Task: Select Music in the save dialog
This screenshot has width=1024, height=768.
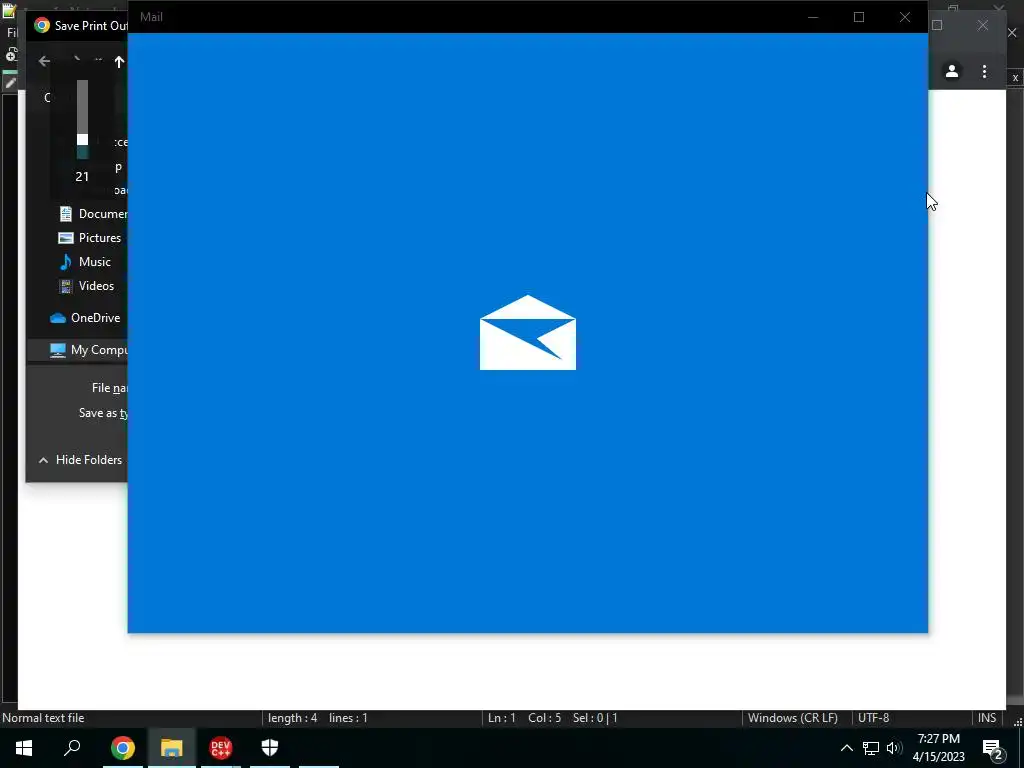Action: click(85, 262)
